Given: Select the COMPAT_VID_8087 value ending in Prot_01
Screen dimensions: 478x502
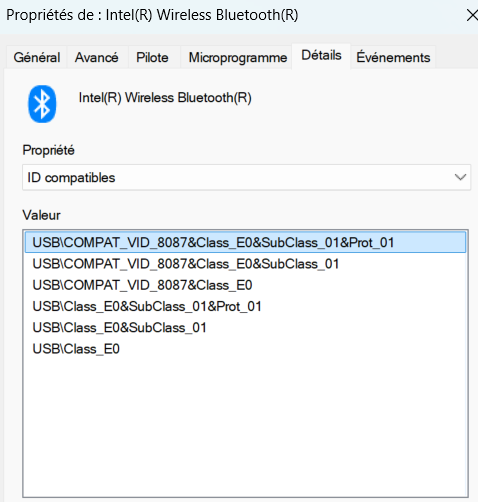Looking at the screenshot, I should (x=246, y=242).
